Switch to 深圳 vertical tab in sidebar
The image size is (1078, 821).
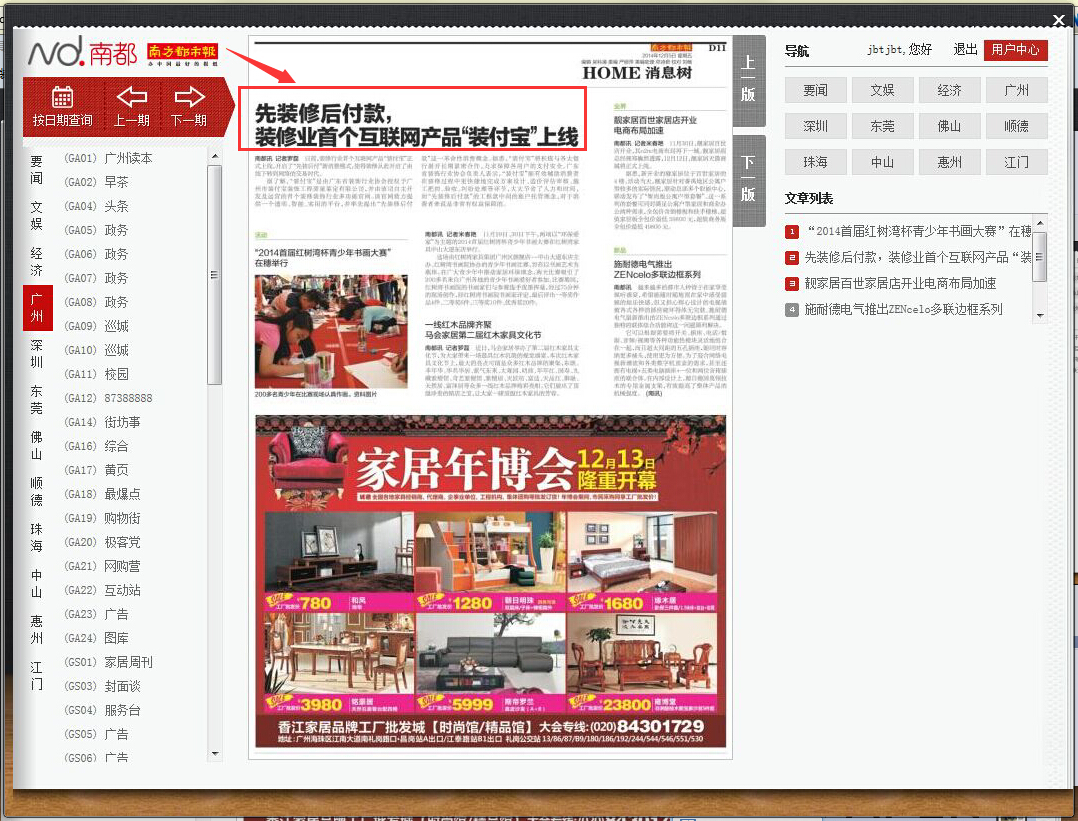[x=36, y=354]
